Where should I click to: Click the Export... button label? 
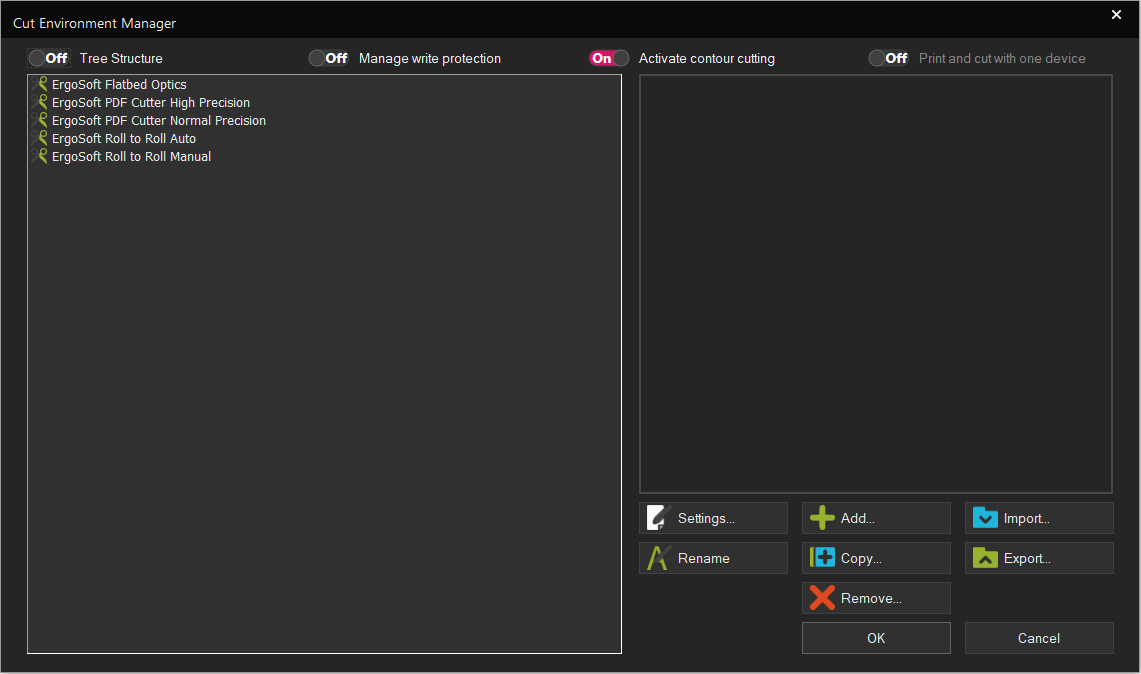pos(1027,558)
